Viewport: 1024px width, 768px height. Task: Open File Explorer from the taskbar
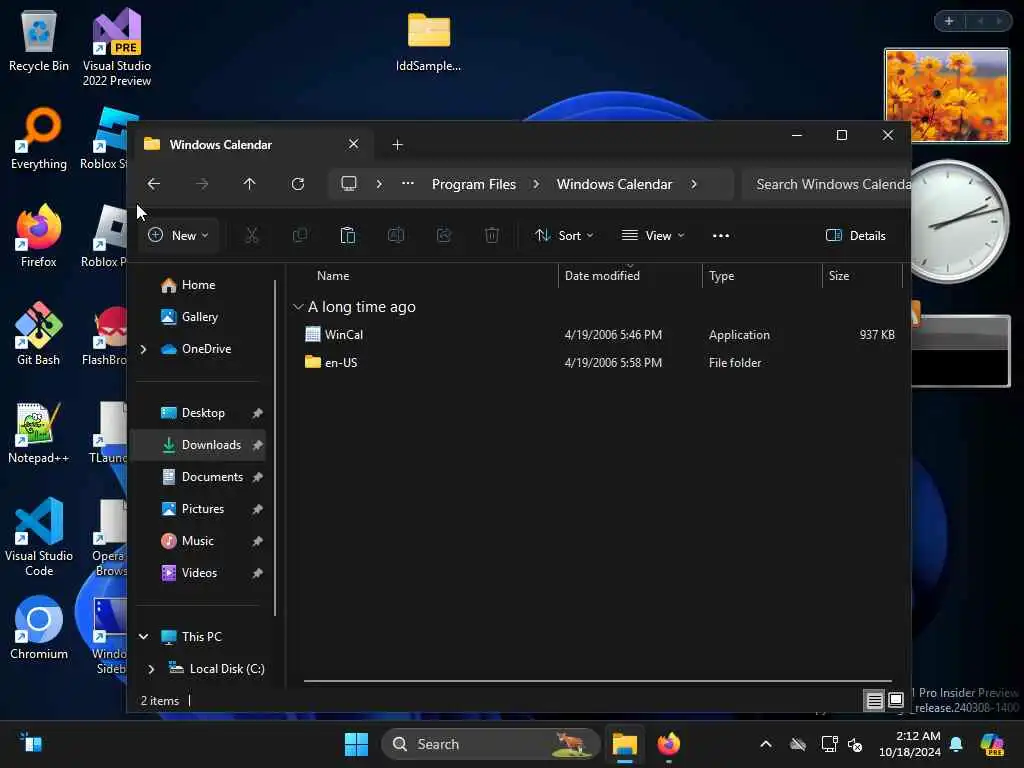coord(624,744)
